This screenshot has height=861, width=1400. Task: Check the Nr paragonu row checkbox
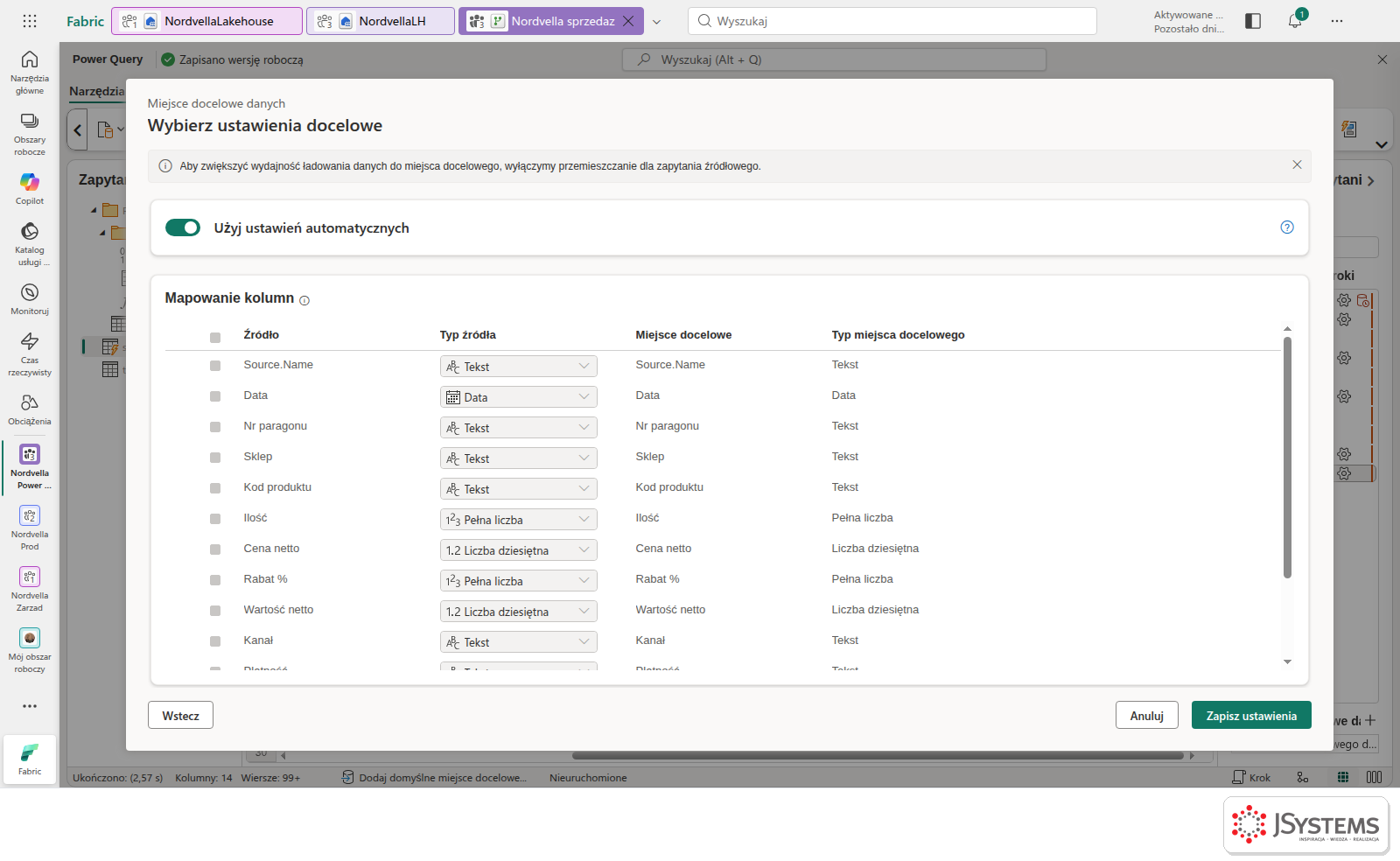click(215, 427)
